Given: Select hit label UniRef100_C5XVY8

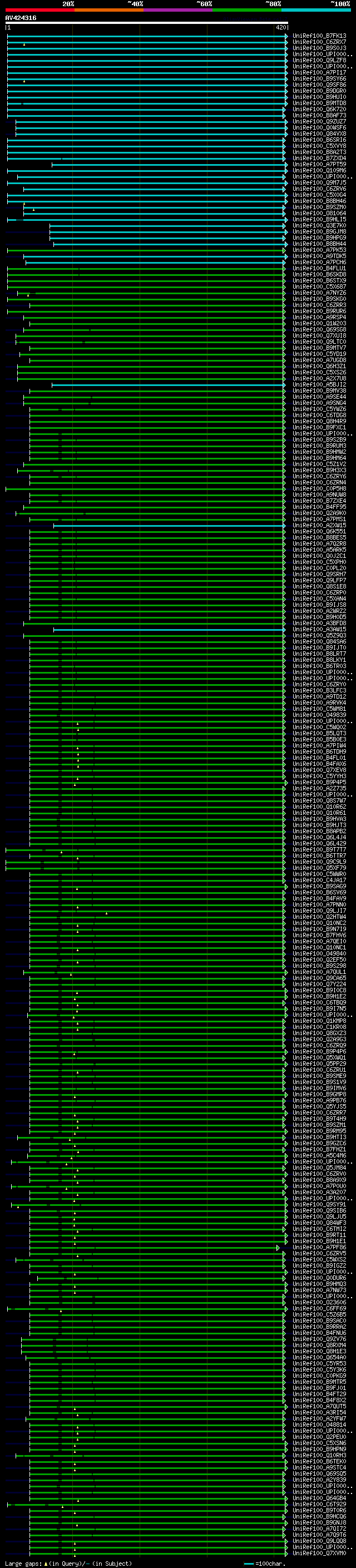Looking at the screenshot, I should 319,146.
